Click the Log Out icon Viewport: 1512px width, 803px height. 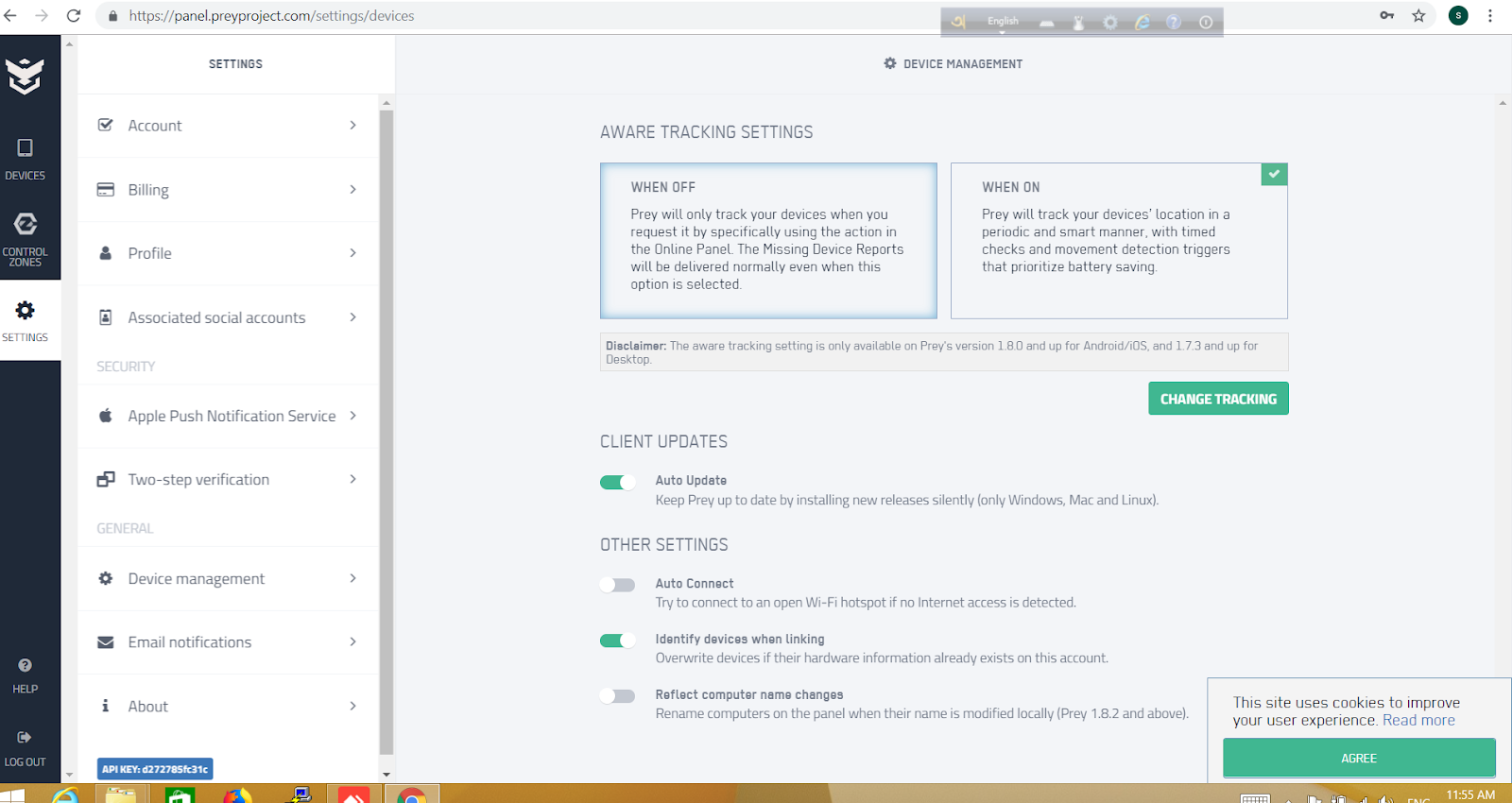pos(25,737)
